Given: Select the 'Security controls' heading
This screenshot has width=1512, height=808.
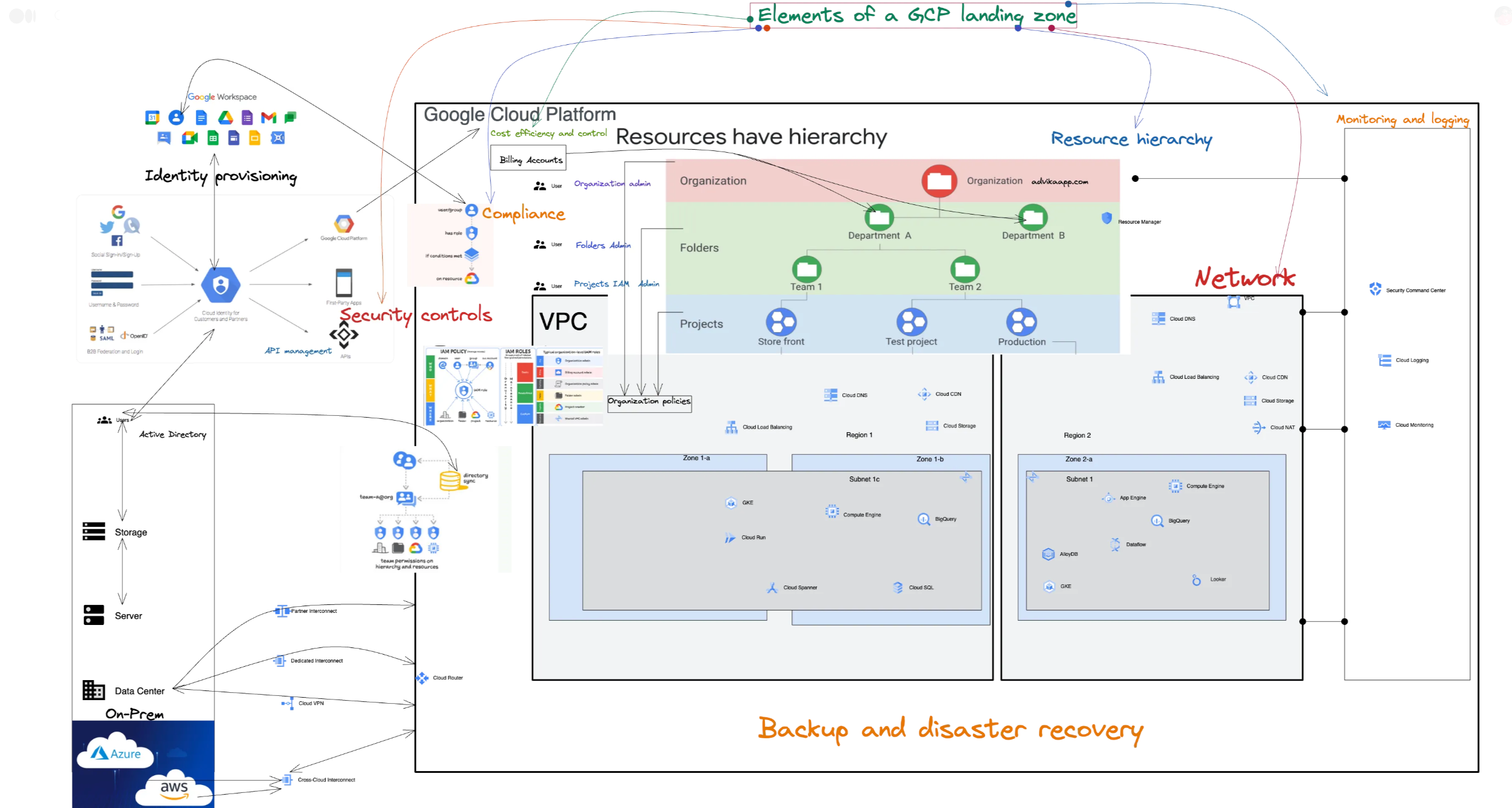Looking at the screenshot, I should [x=415, y=315].
